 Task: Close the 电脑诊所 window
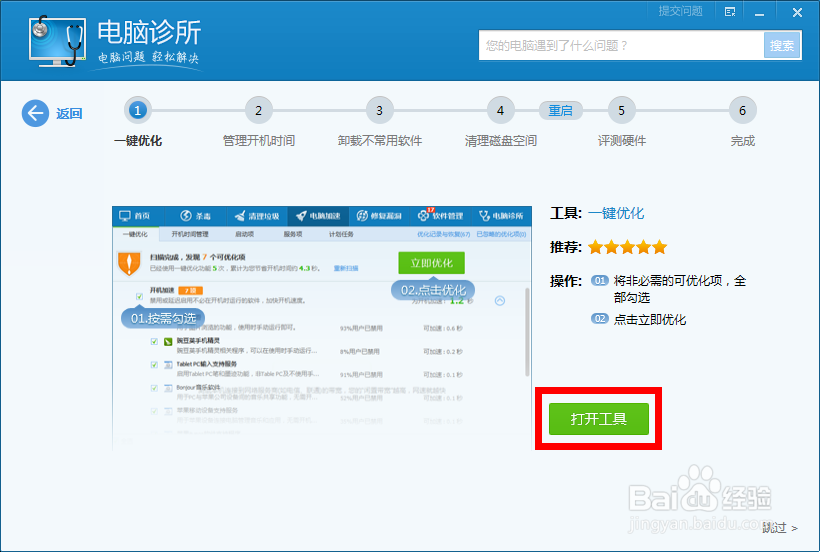tap(797, 12)
